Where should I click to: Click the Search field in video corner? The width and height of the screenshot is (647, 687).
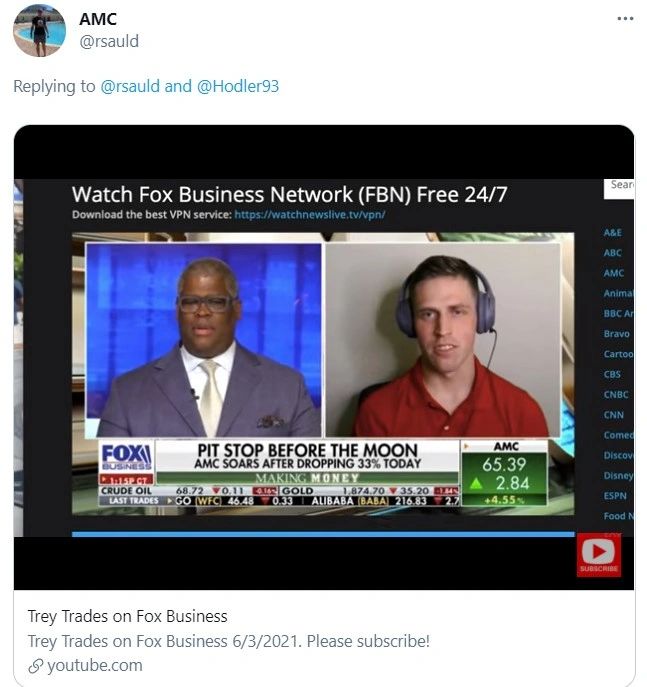click(619, 189)
